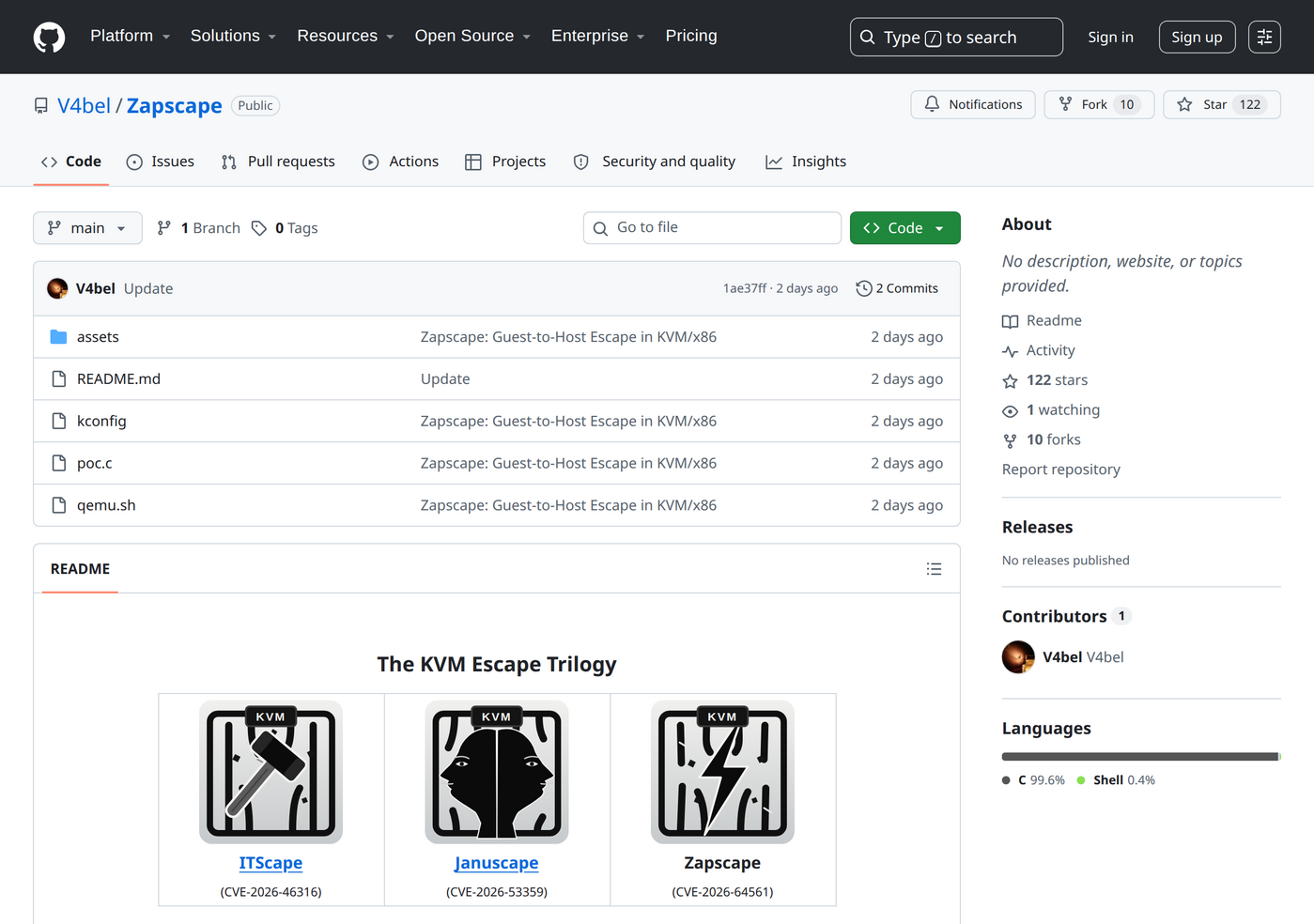Image resolution: width=1314 pixels, height=924 pixels.
Task: Expand the Solutions menu
Action: click(233, 36)
